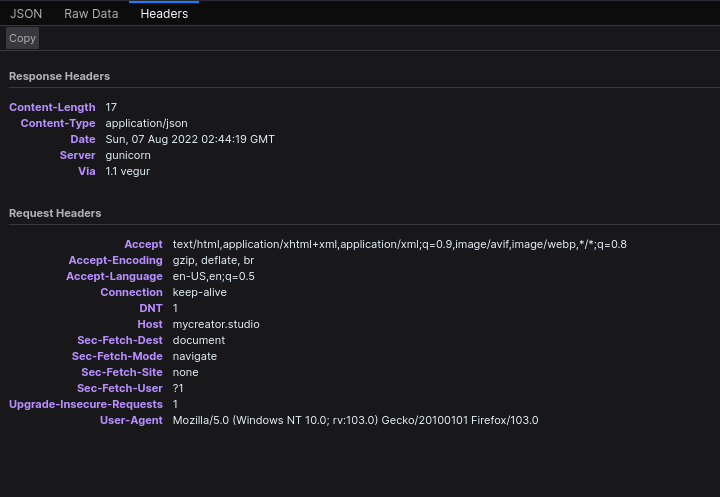This screenshot has width=720, height=497.
Task: Click the Upgrade-Insecure-Requests header name
Action: [86, 404]
